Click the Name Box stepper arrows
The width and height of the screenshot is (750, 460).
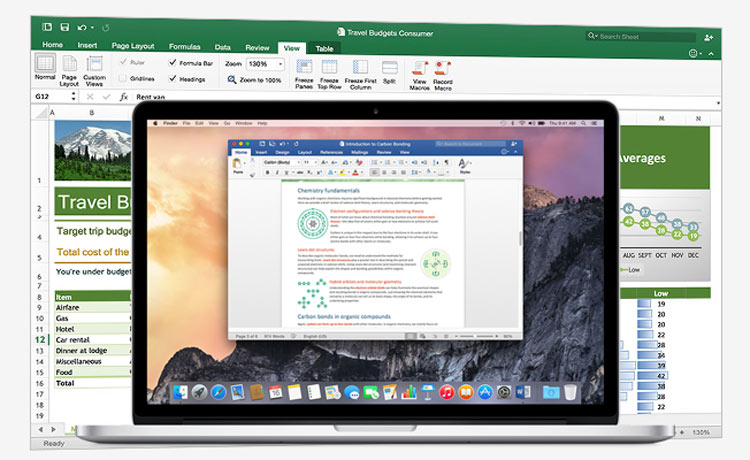click(73, 96)
